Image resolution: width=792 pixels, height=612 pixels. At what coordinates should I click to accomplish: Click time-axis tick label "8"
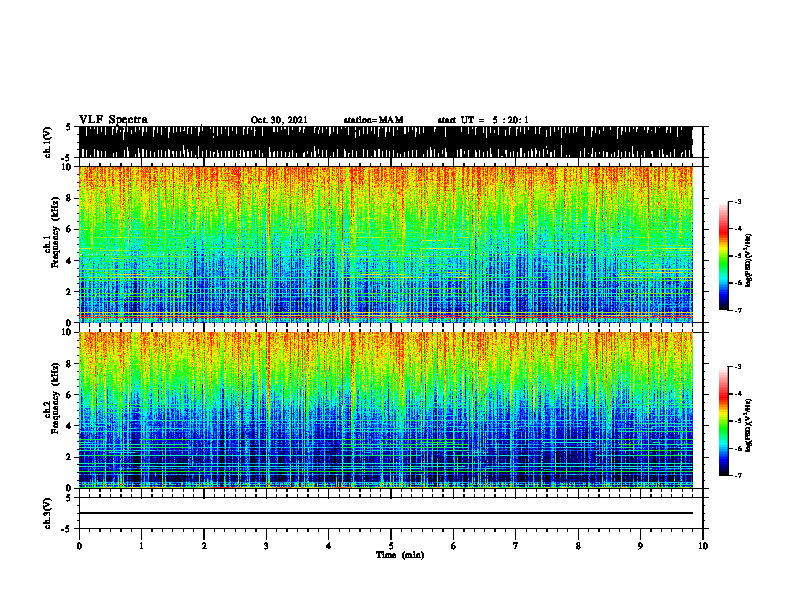[578, 546]
